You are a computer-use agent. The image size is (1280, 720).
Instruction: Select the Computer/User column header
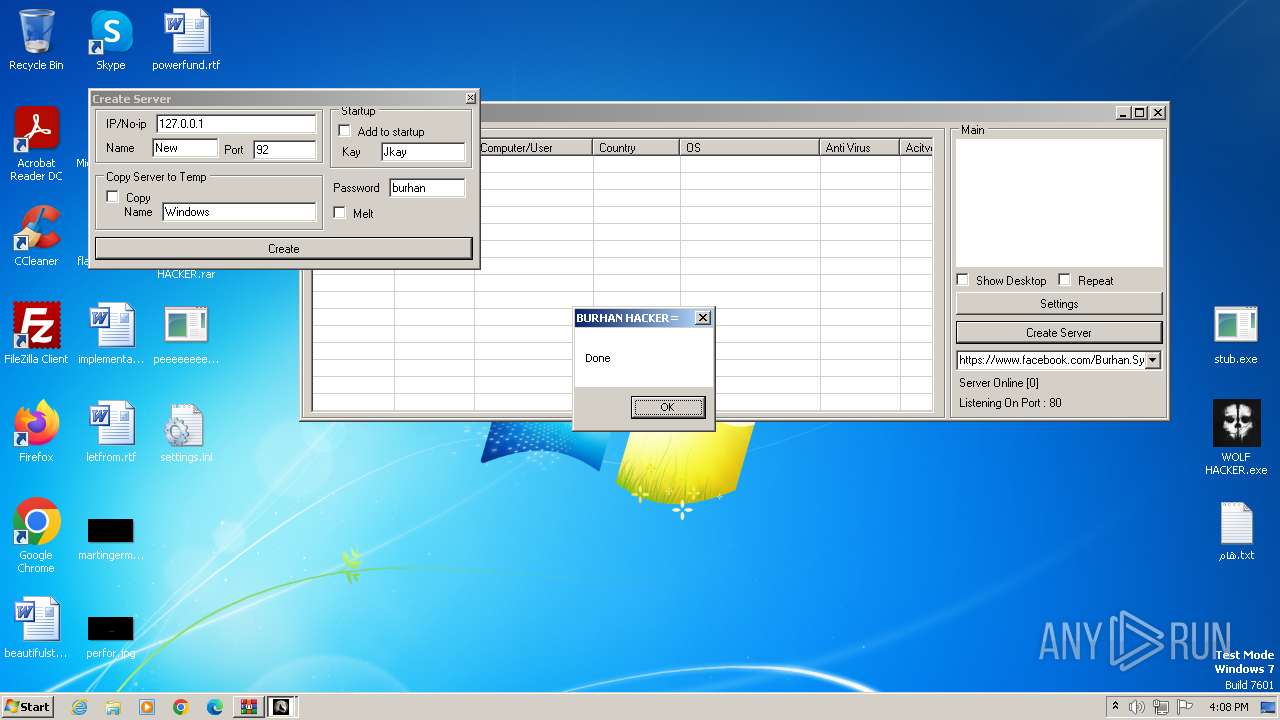coord(534,147)
